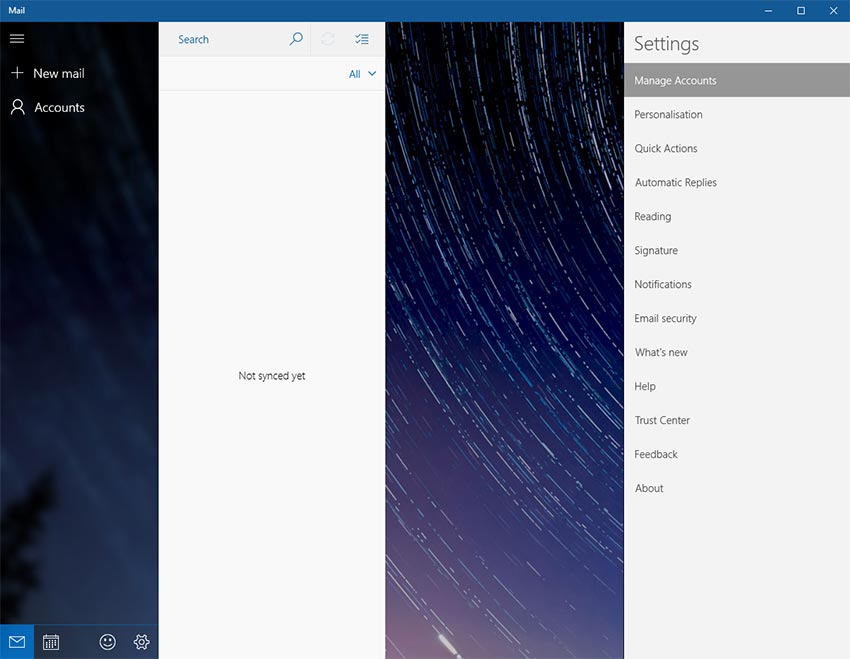Click the search magnifier icon
Screen dimensions: 850x659
296,39
